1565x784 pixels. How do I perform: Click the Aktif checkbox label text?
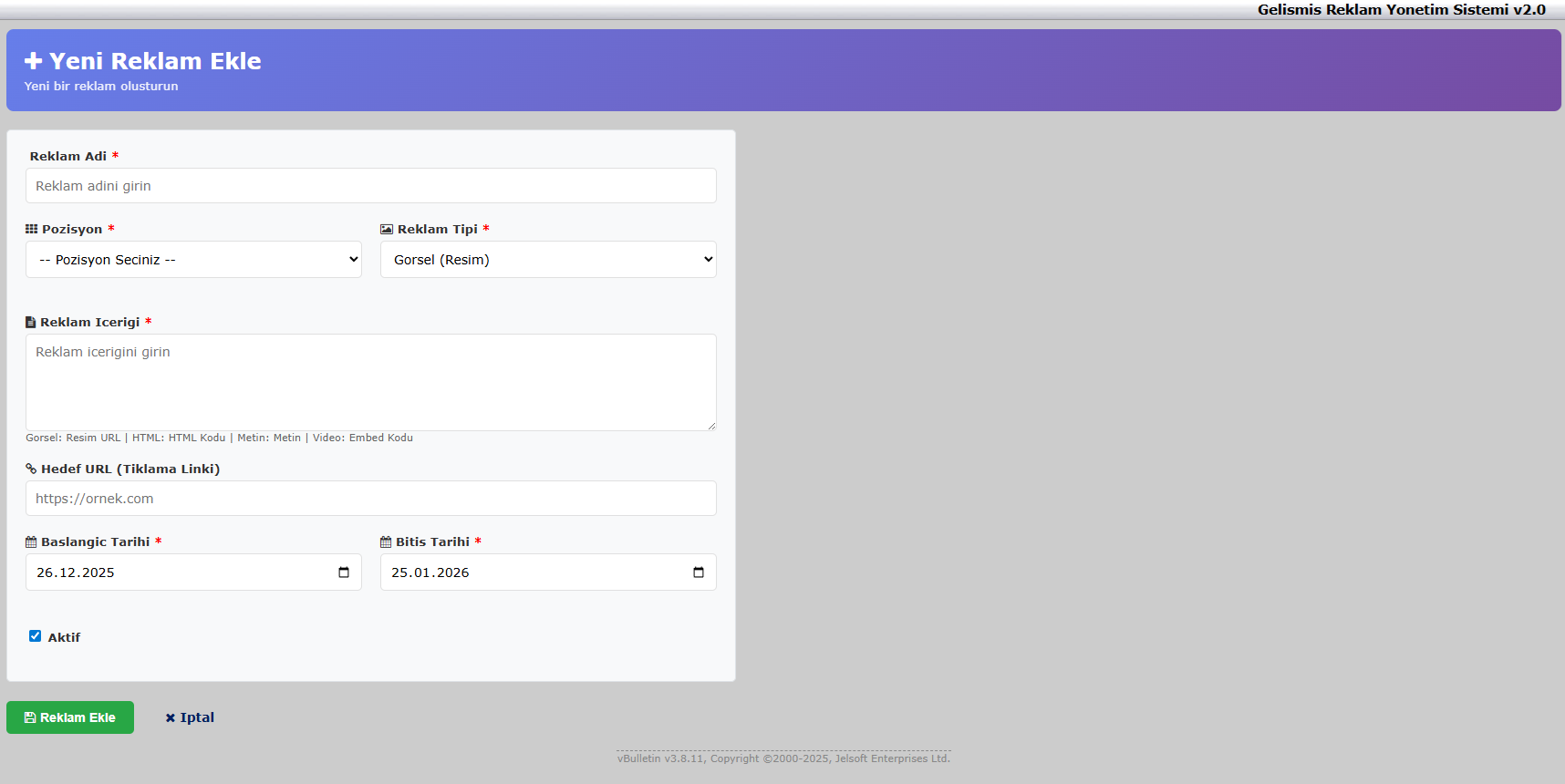[64, 637]
